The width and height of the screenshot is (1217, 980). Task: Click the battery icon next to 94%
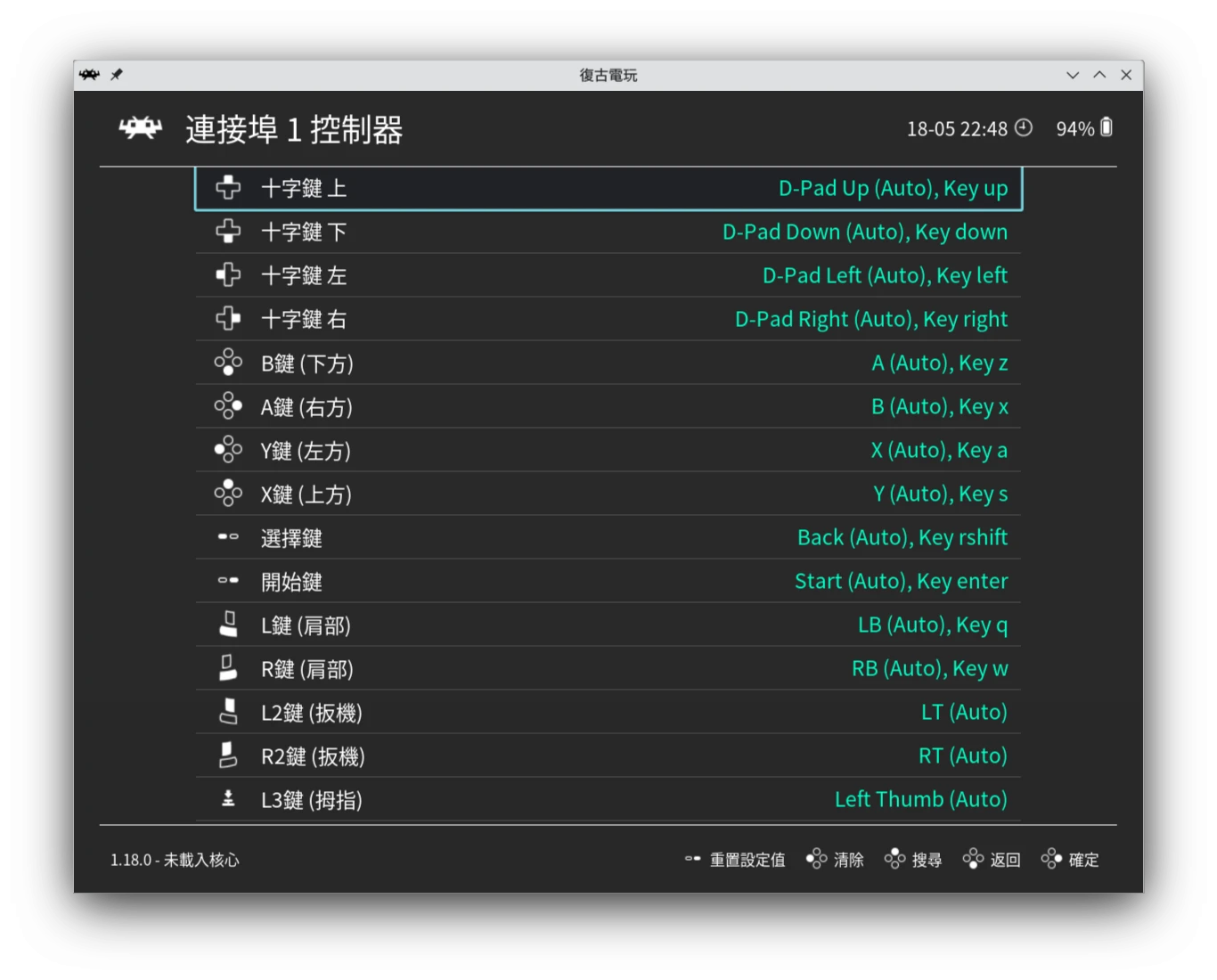pos(1107,127)
